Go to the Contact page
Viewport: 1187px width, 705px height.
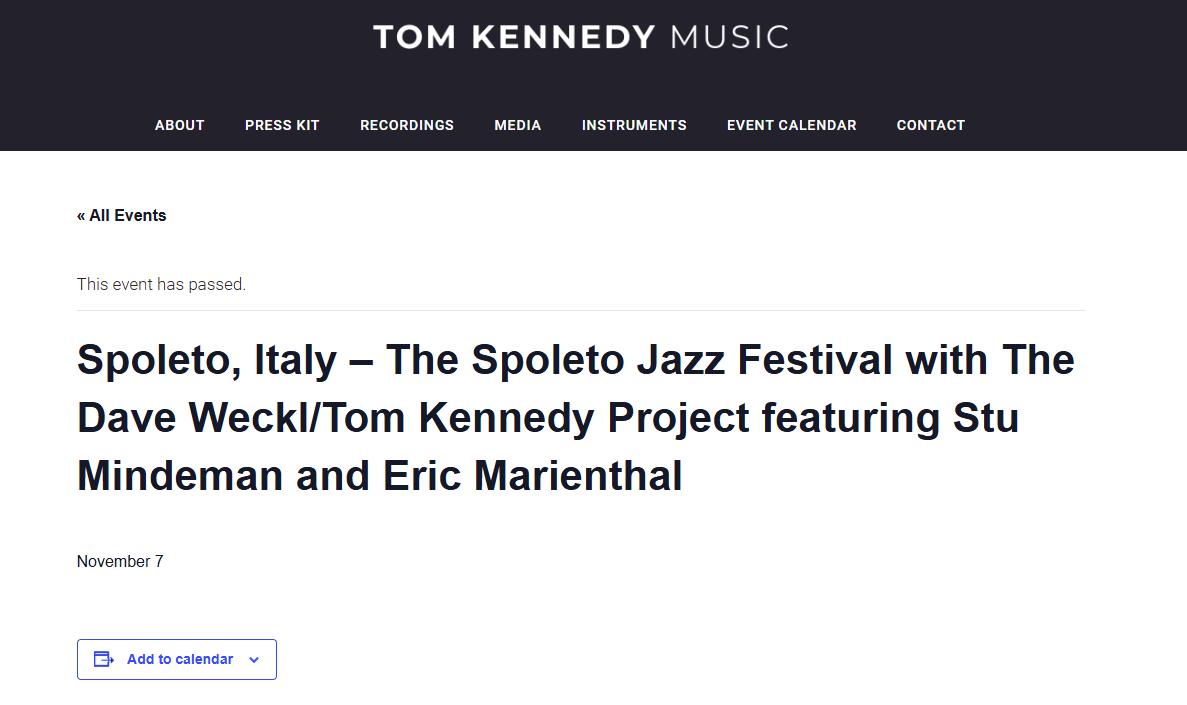click(x=930, y=125)
